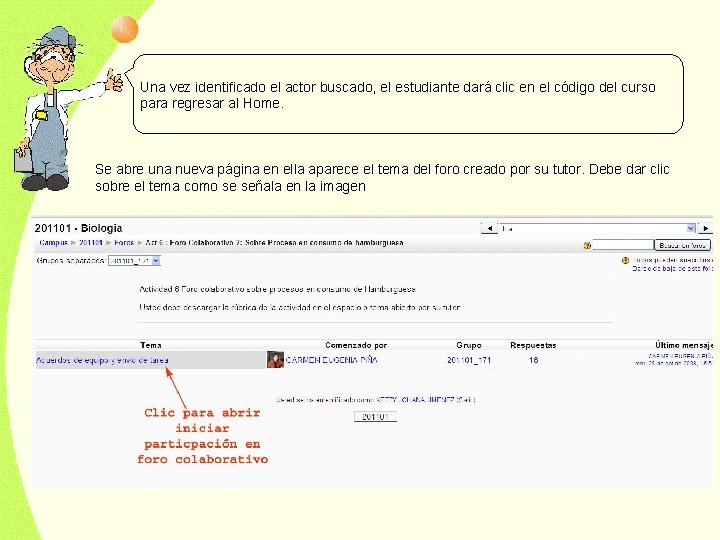The width and height of the screenshot is (720, 540).
Task: Click the 'Darse de baja de este foro' link
Action: 672,269
